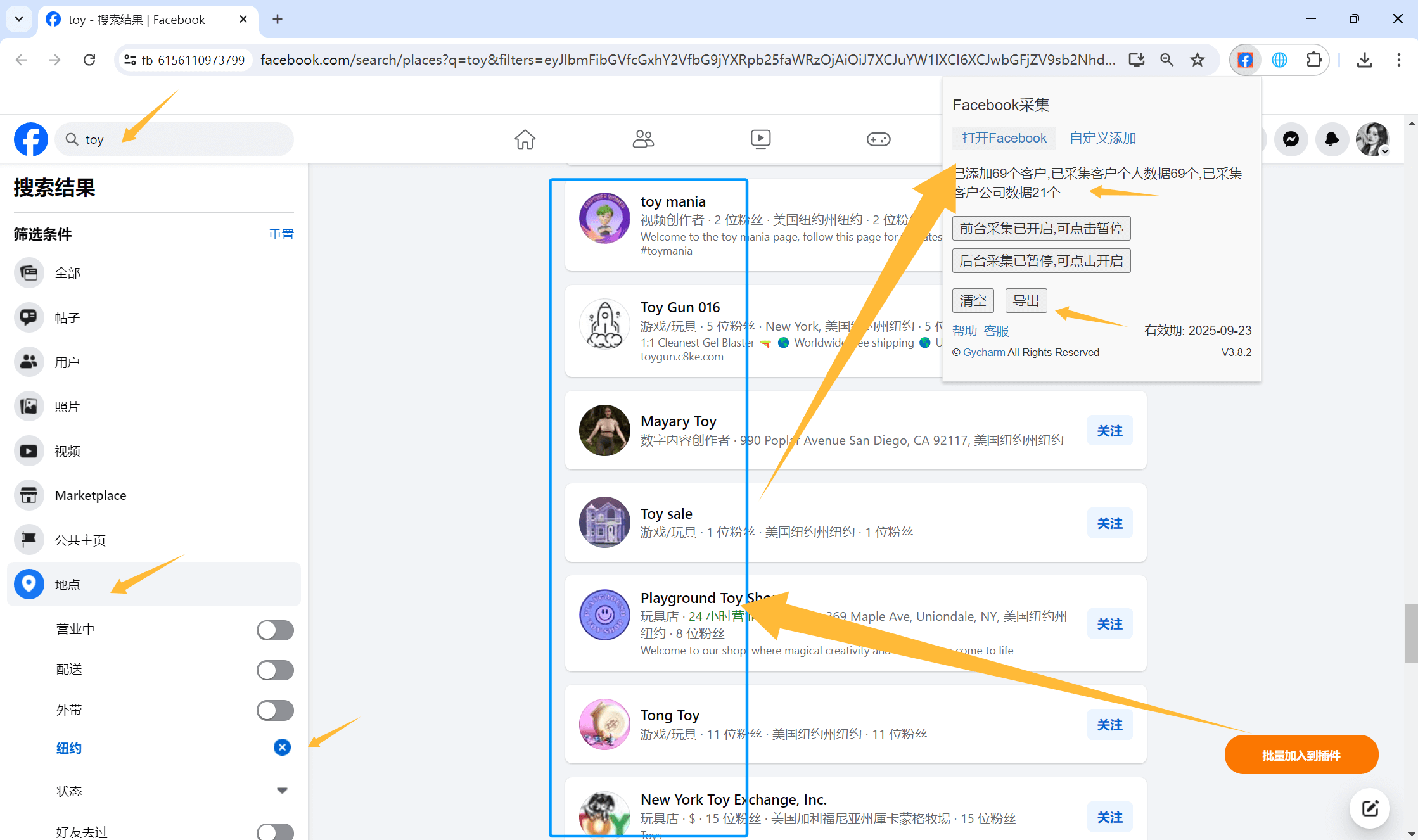Go back to the previous page
This screenshot has width=1418, height=840.
pos(21,60)
